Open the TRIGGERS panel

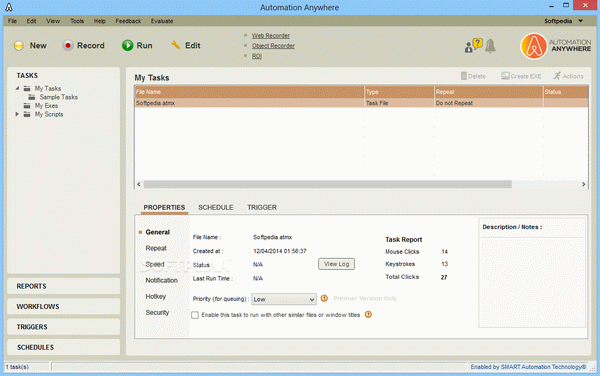click(x=64, y=327)
